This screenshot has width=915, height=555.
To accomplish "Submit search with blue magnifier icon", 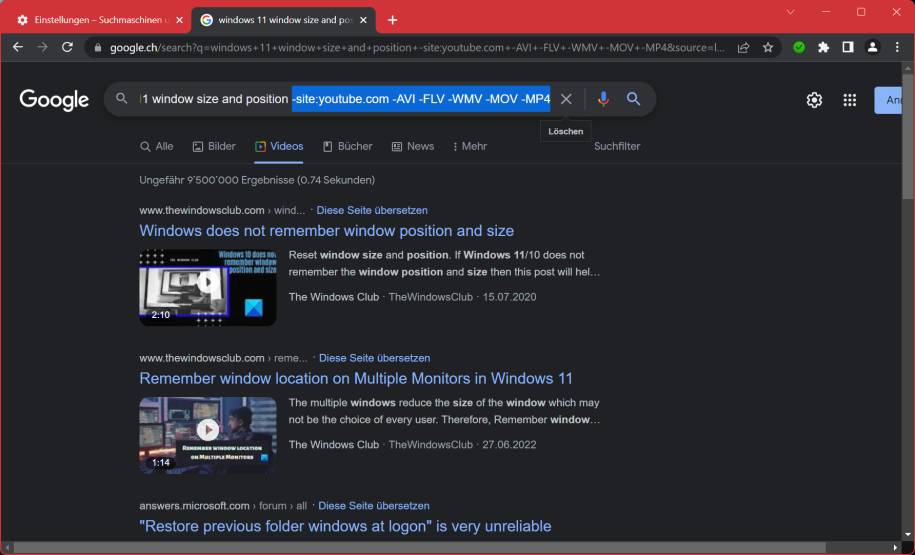I will point(633,99).
